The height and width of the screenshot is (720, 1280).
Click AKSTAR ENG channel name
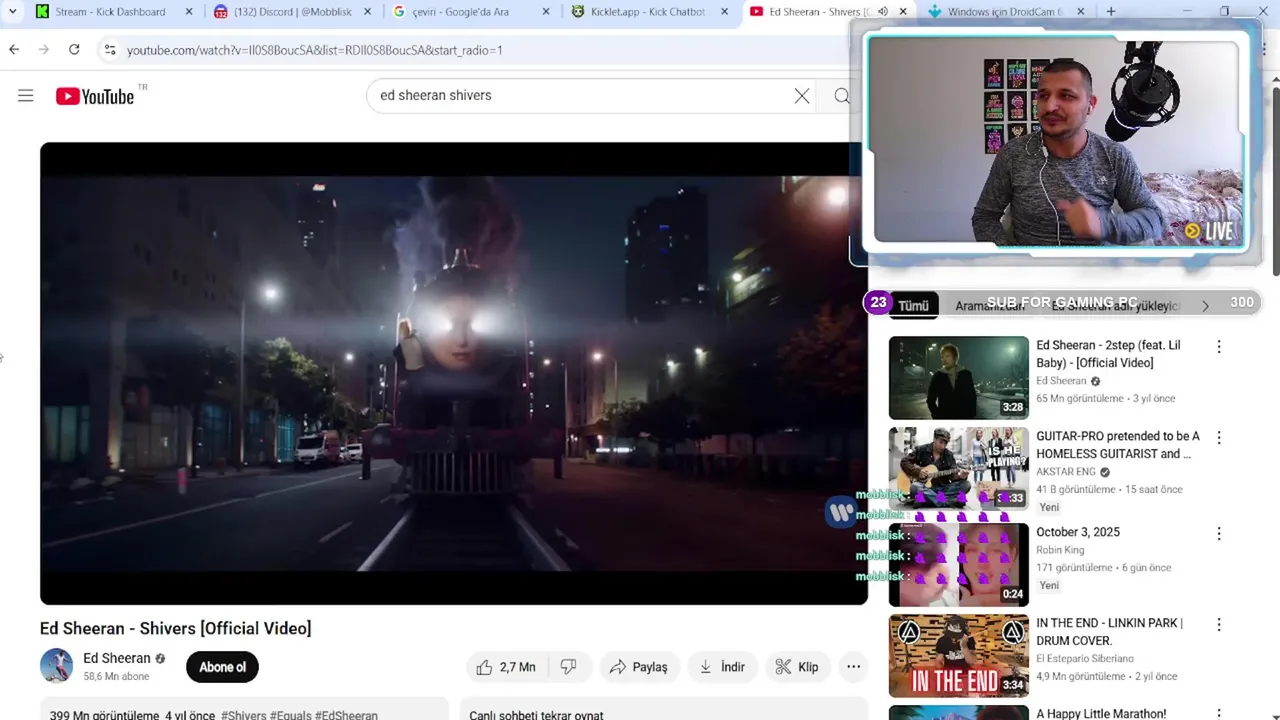(1065, 472)
